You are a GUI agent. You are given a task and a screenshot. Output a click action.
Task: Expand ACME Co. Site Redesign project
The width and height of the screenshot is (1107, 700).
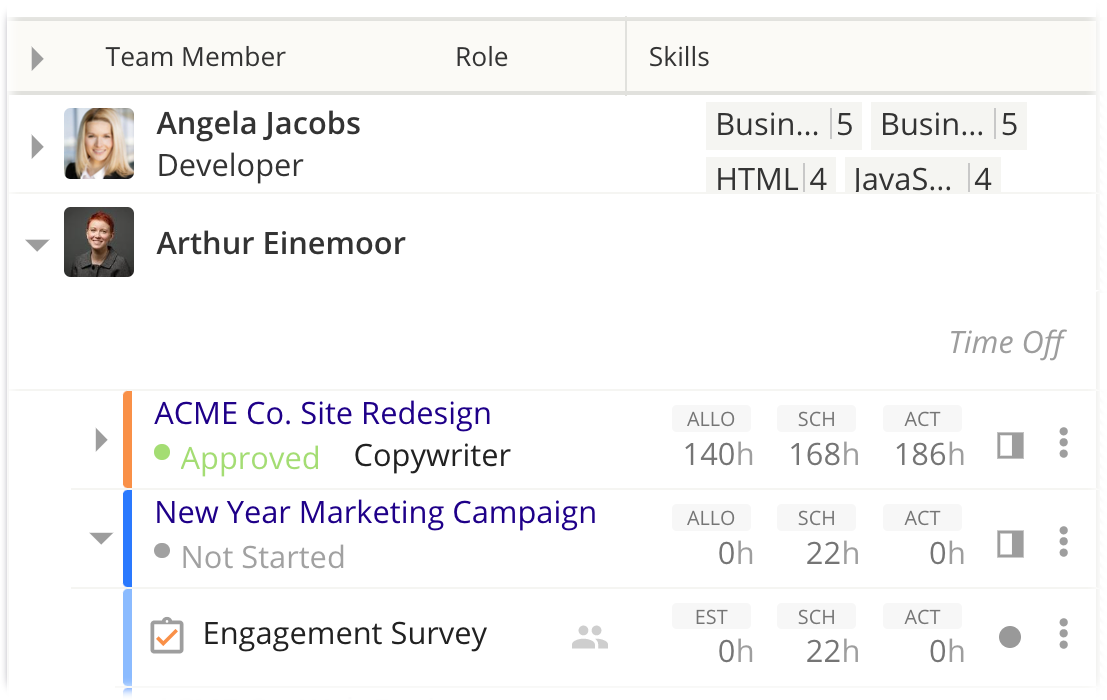pyautogui.click(x=100, y=439)
